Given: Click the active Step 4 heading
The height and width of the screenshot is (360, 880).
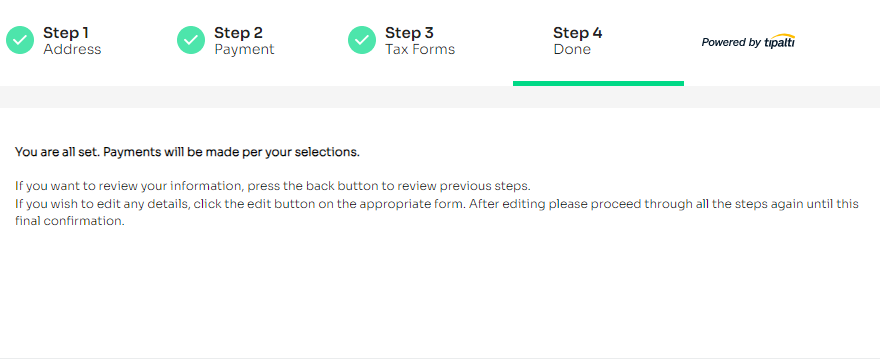Looking at the screenshot, I should pyautogui.click(x=578, y=33).
